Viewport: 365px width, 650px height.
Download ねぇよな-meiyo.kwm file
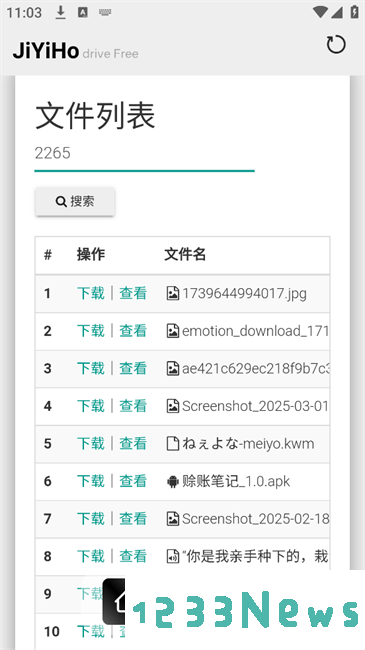pos(90,444)
